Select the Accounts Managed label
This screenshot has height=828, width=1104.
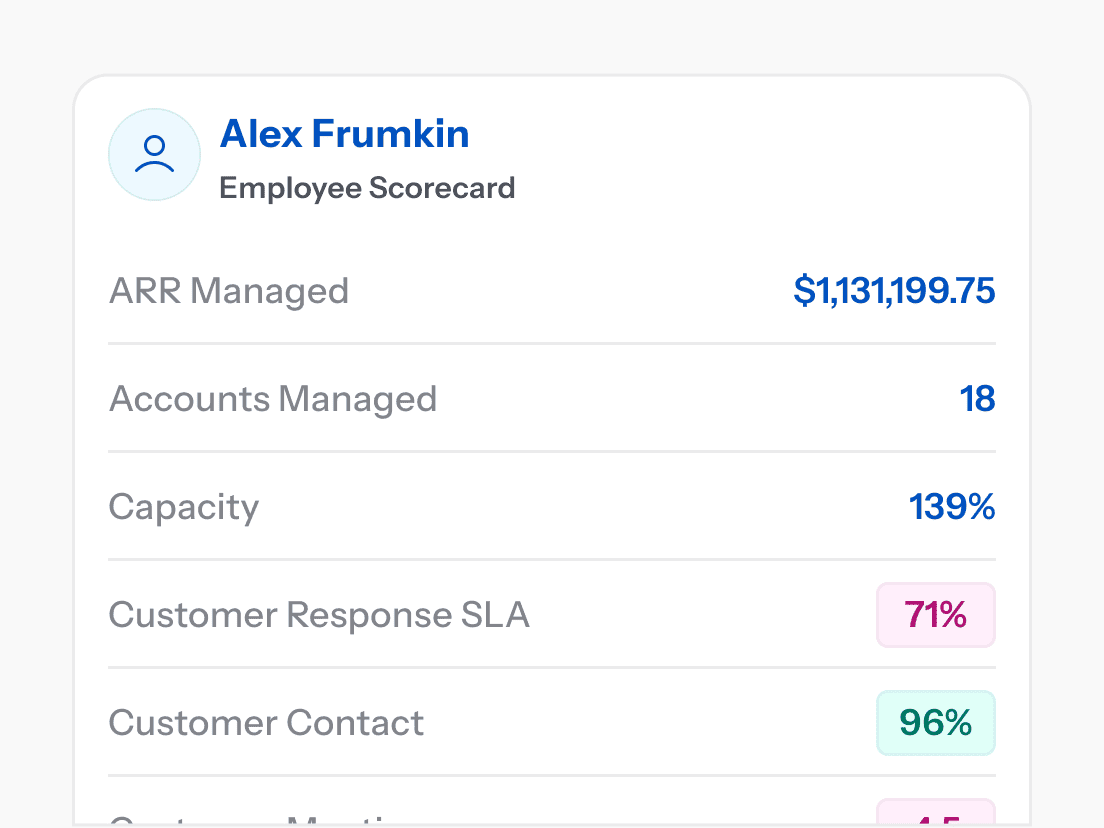pyautogui.click(x=272, y=399)
